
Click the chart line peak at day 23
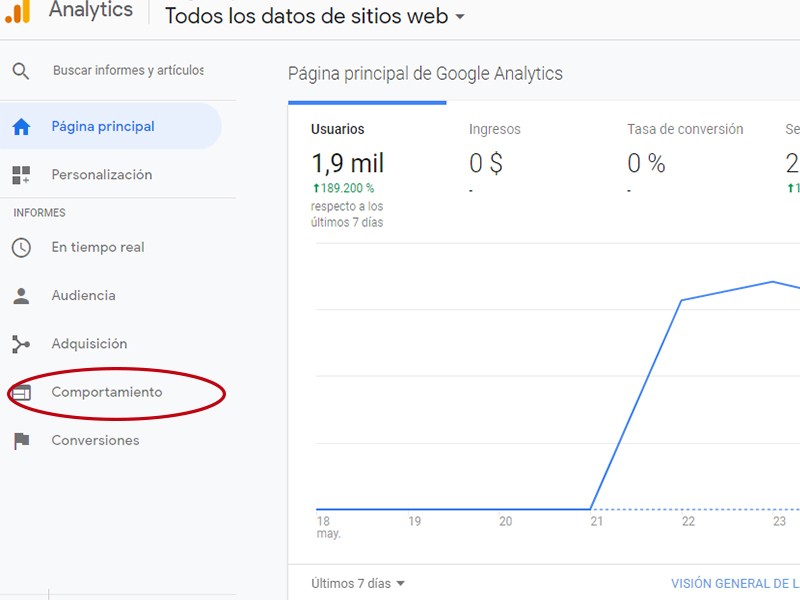click(773, 282)
